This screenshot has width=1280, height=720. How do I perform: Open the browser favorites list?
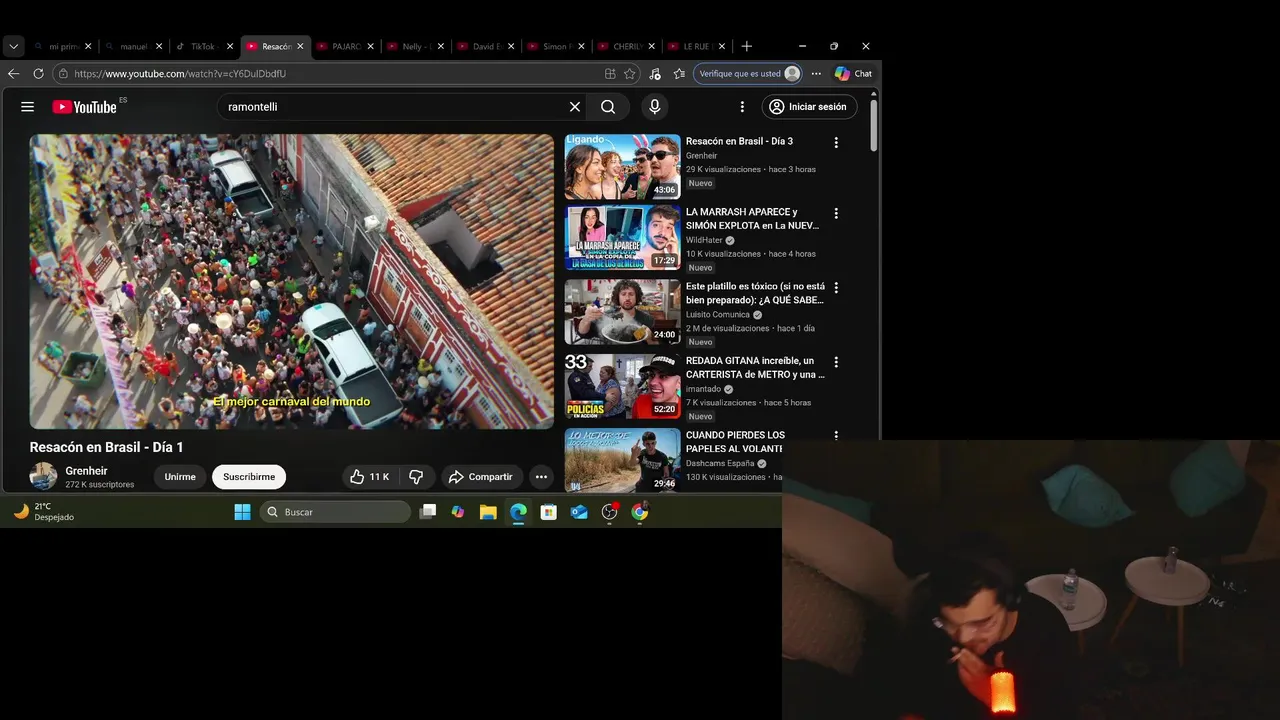click(679, 74)
